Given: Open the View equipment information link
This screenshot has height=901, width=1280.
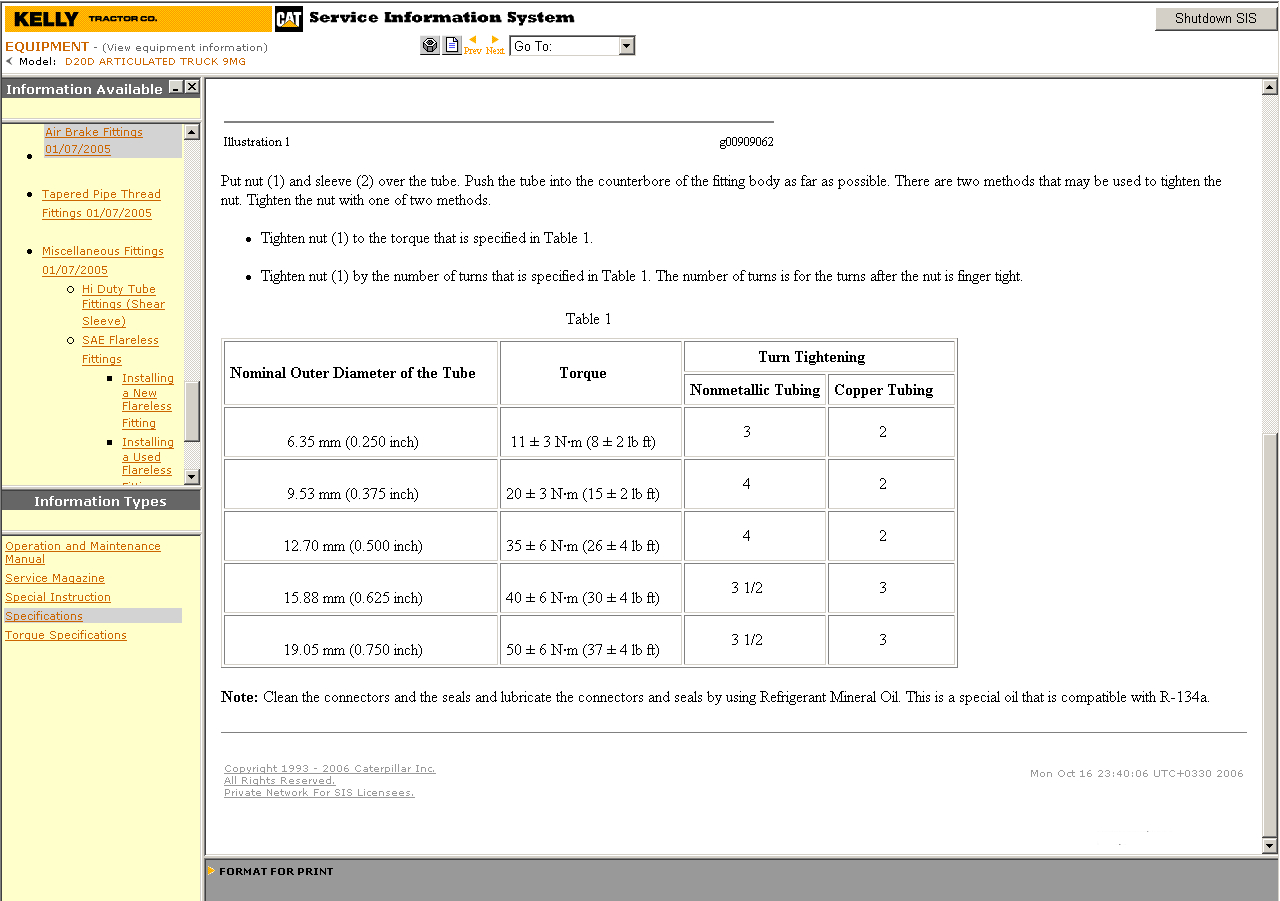Looking at the screenshot, I should tap(185, 47).
